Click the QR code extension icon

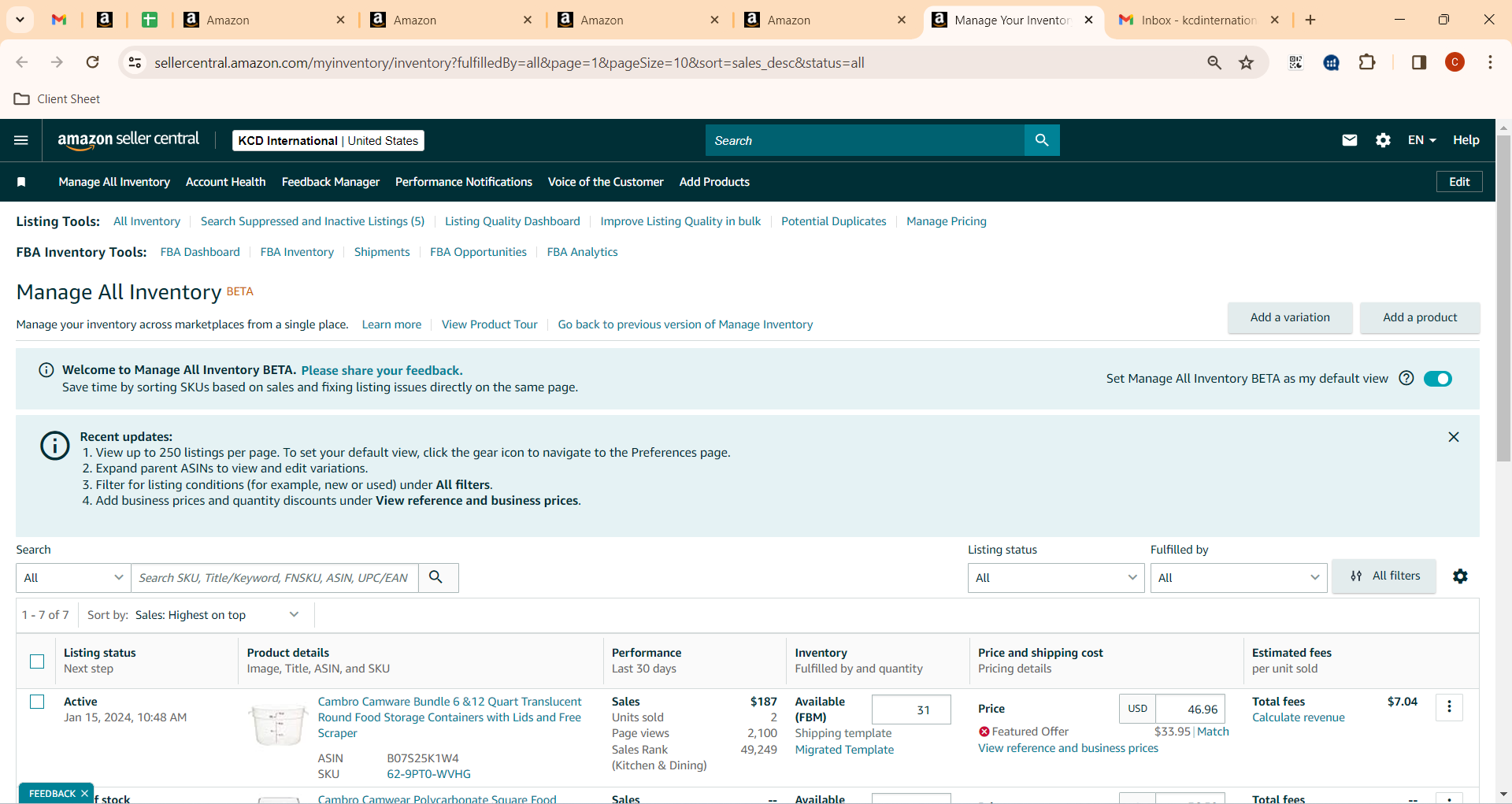(1295, 62)
